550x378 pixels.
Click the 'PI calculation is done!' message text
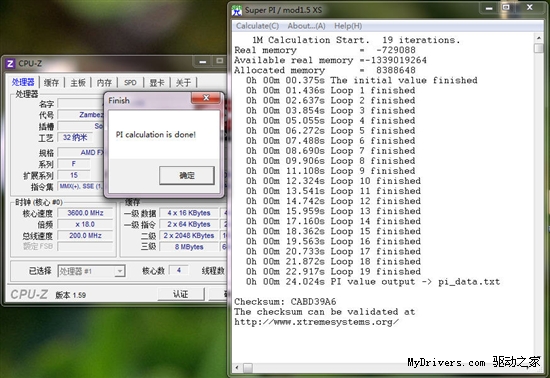click(x=156, y=135)
